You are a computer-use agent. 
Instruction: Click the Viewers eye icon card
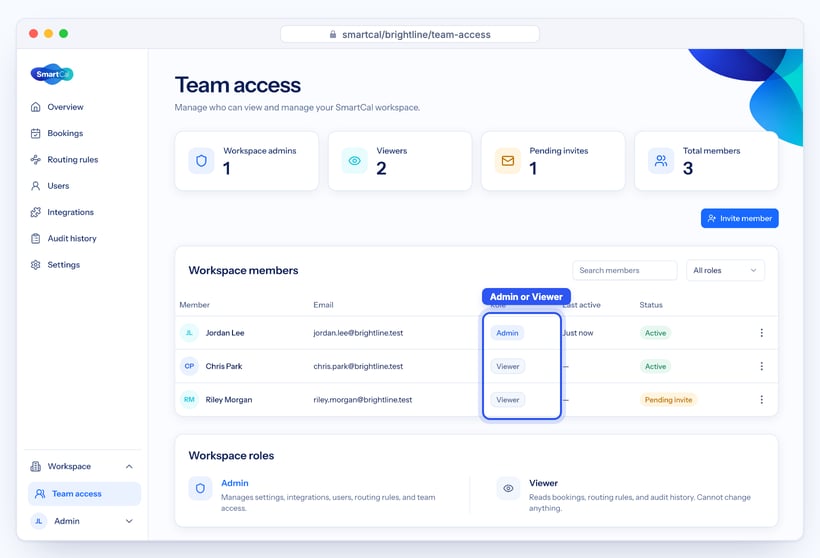pos(355,161)
